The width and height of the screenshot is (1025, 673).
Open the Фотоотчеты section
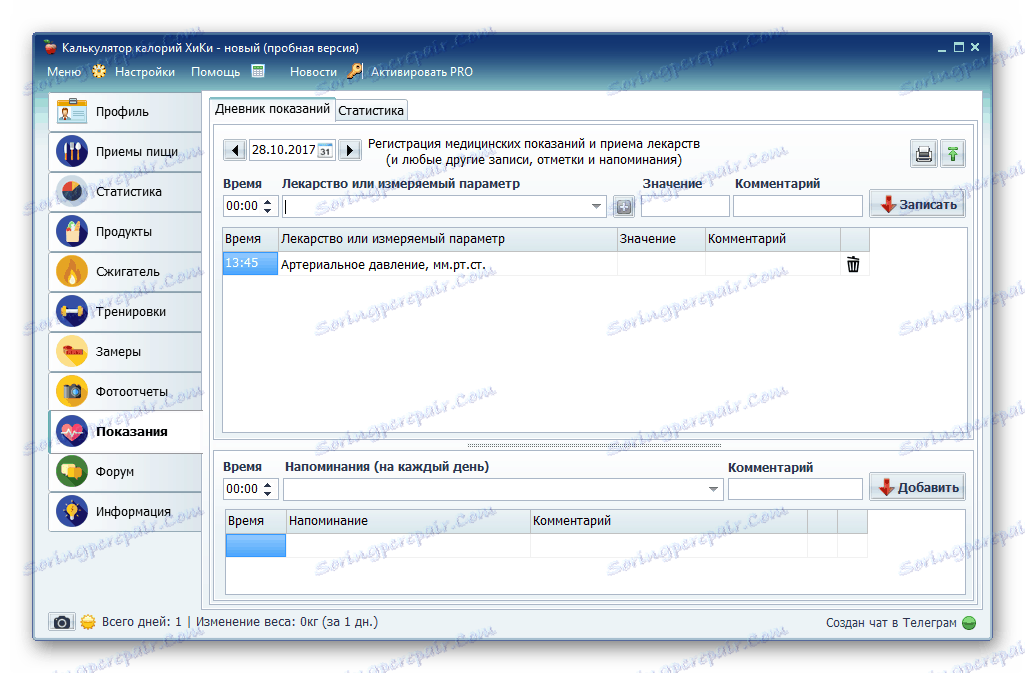pos(125,391)
